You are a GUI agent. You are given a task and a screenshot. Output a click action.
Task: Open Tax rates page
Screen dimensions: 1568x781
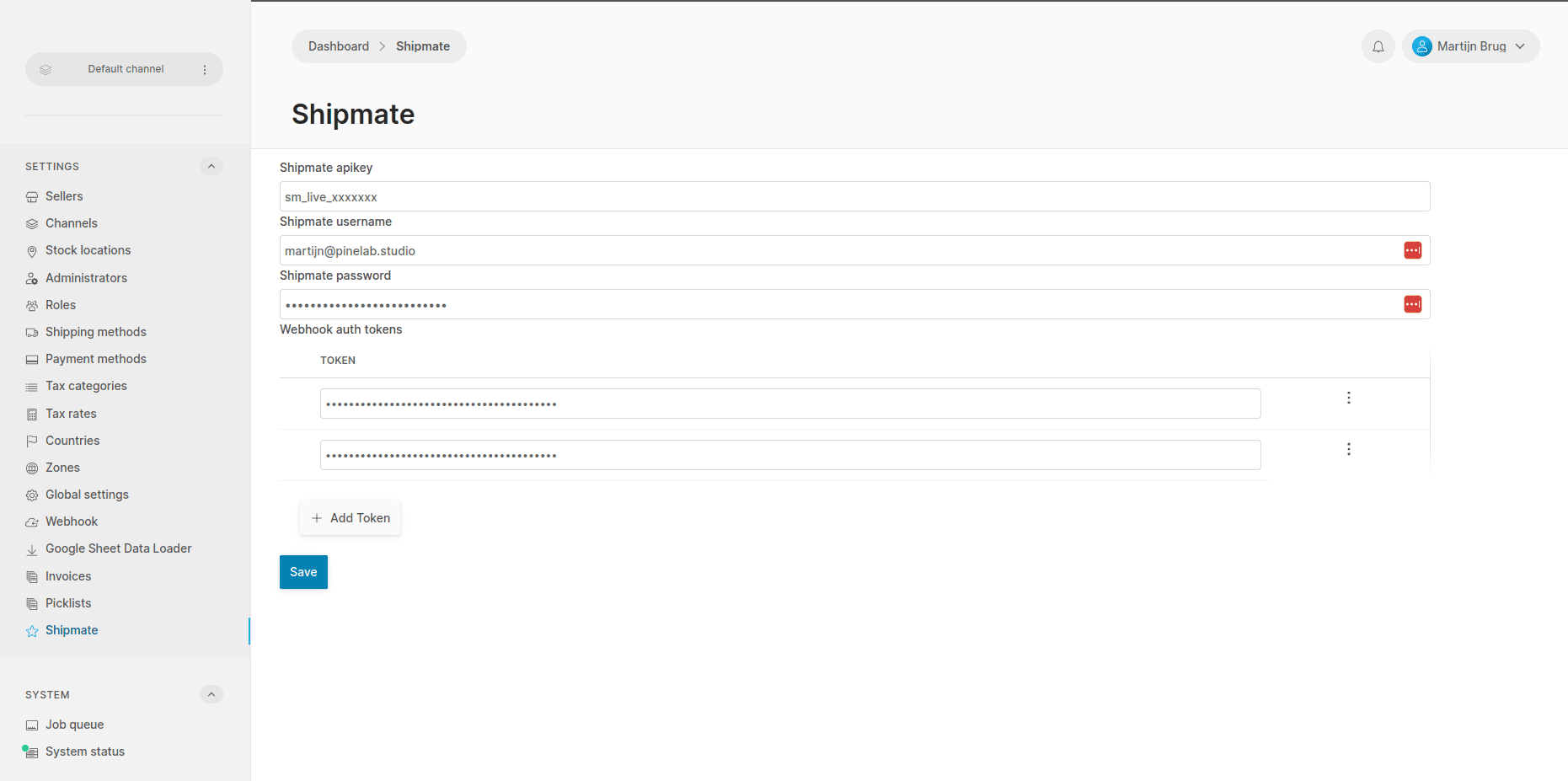pyautogui.click(x=71, y=414)
